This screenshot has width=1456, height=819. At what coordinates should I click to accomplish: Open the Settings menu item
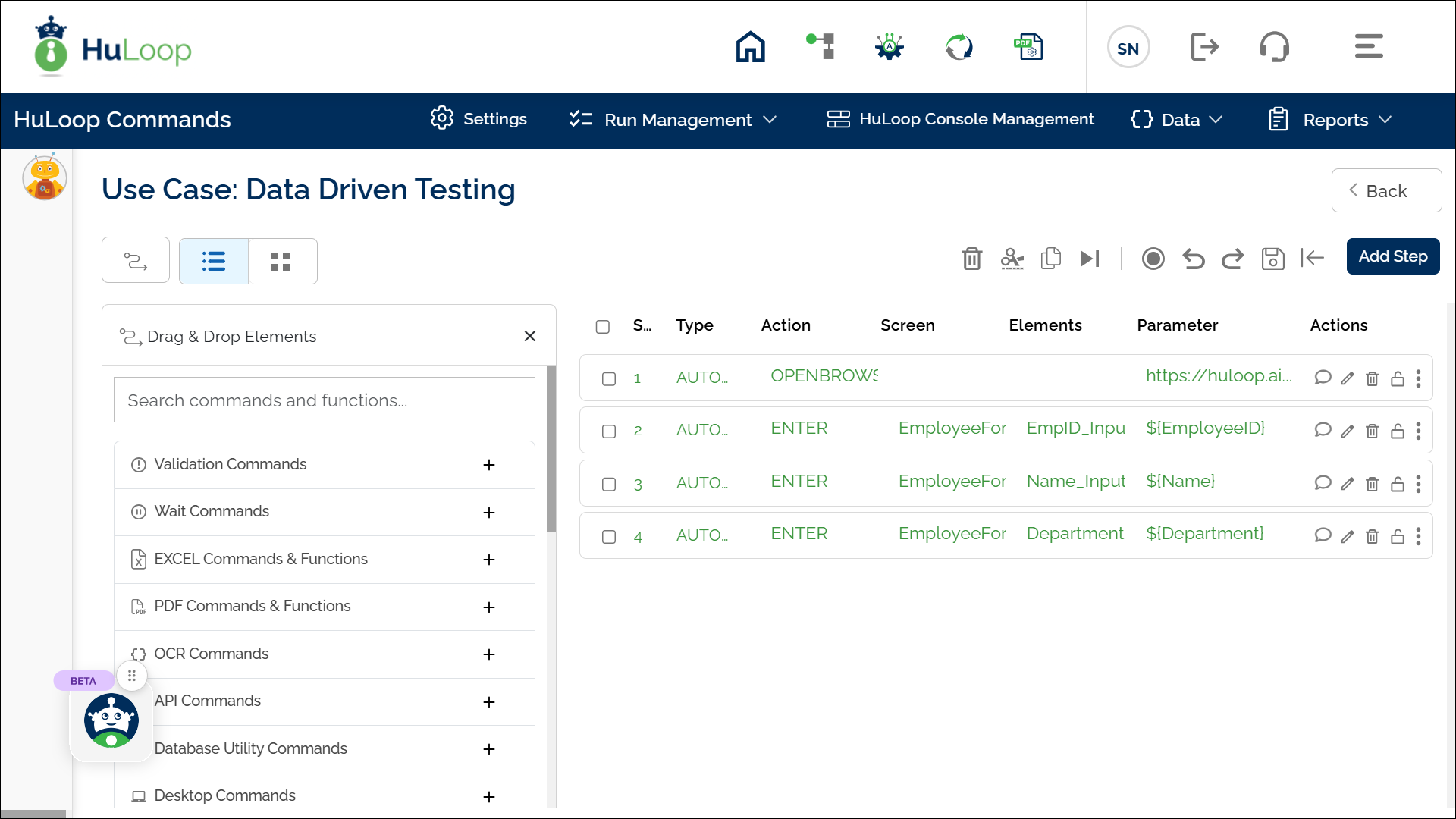coord(479,119)
